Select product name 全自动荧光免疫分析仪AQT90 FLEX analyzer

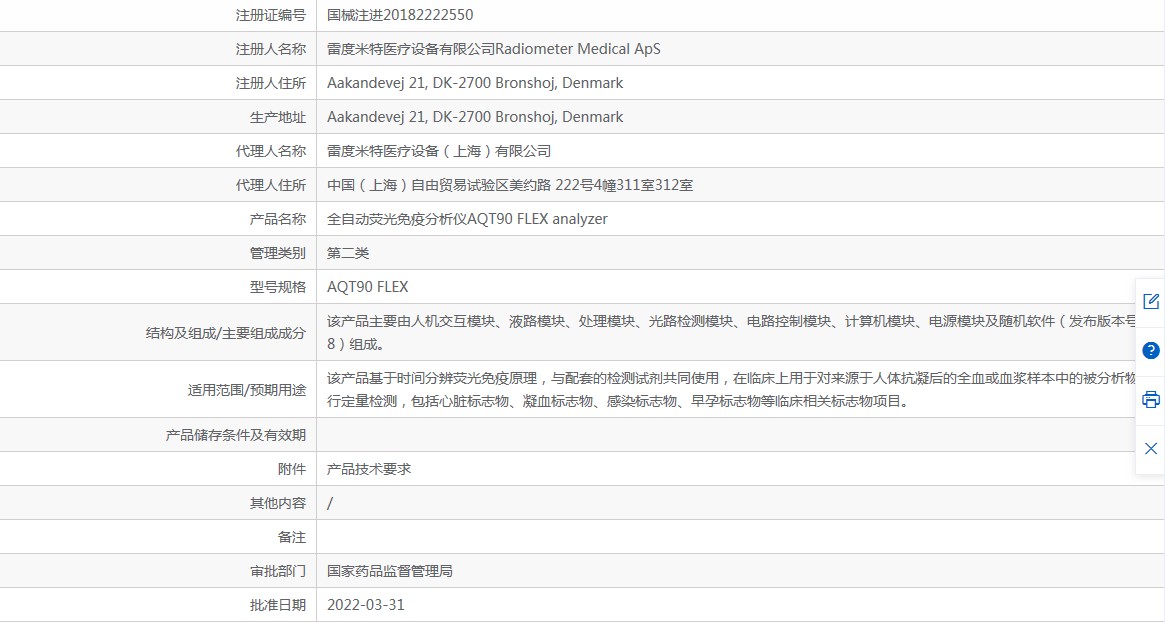click(467, 219)
